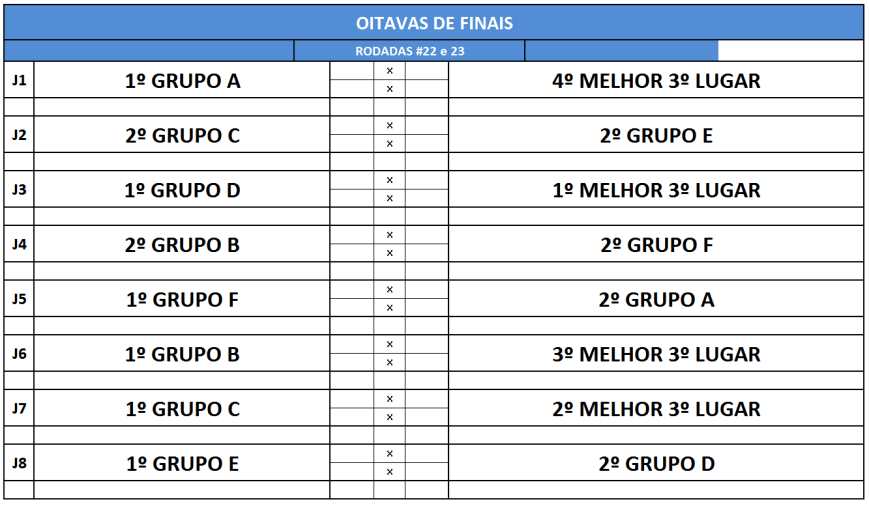
Task: Click the 4º MELHOR 3º LUGAR cell
Action: tap(655, 81)
